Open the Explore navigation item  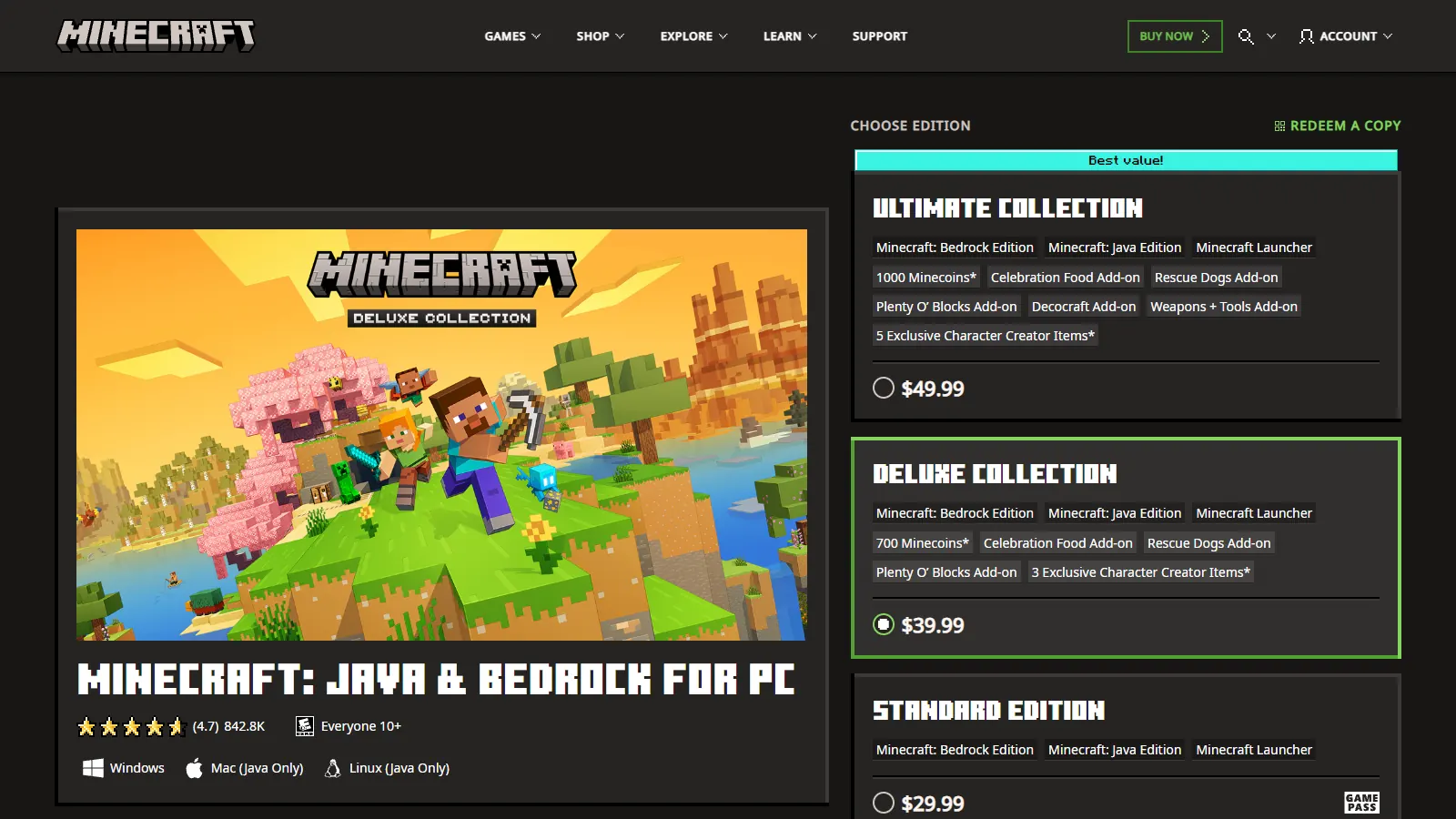click(686, 36)
